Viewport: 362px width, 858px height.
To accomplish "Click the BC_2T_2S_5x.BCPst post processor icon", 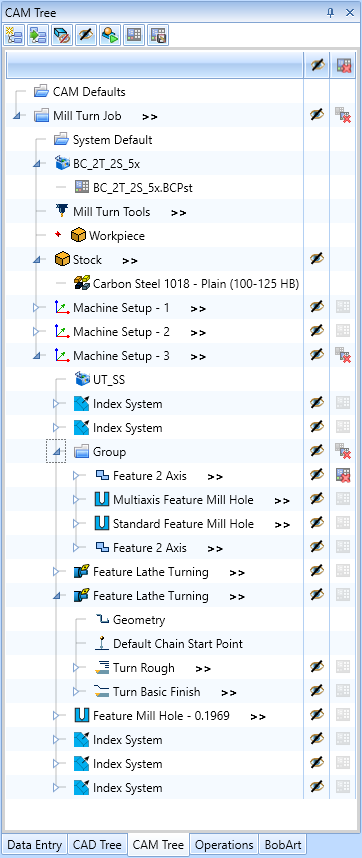I will (x=81, y=188).
